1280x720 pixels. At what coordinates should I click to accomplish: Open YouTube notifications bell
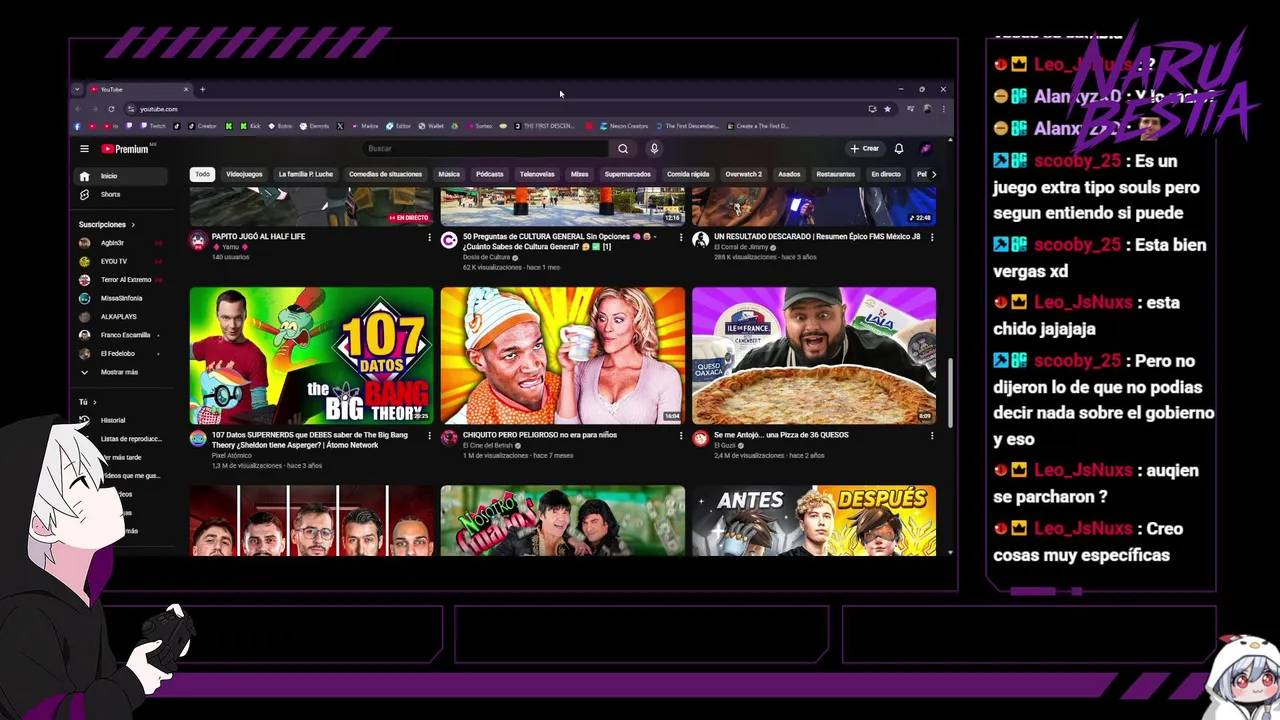[x=899, y=149]
